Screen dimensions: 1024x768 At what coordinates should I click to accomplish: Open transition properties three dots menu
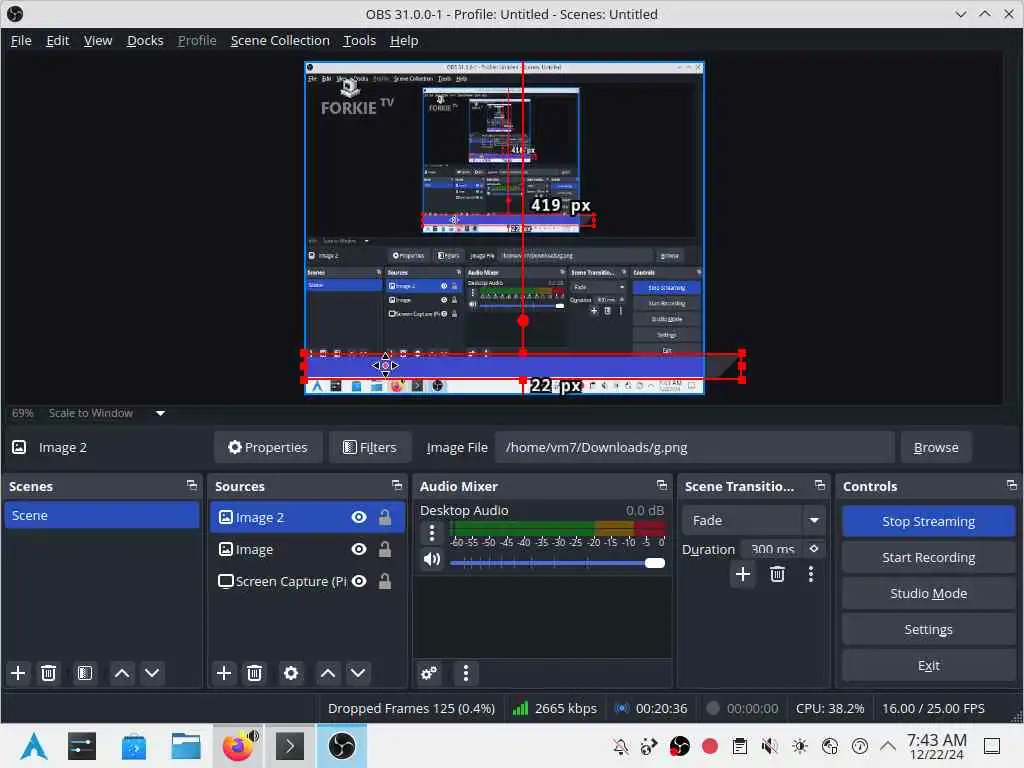[811, 574]
